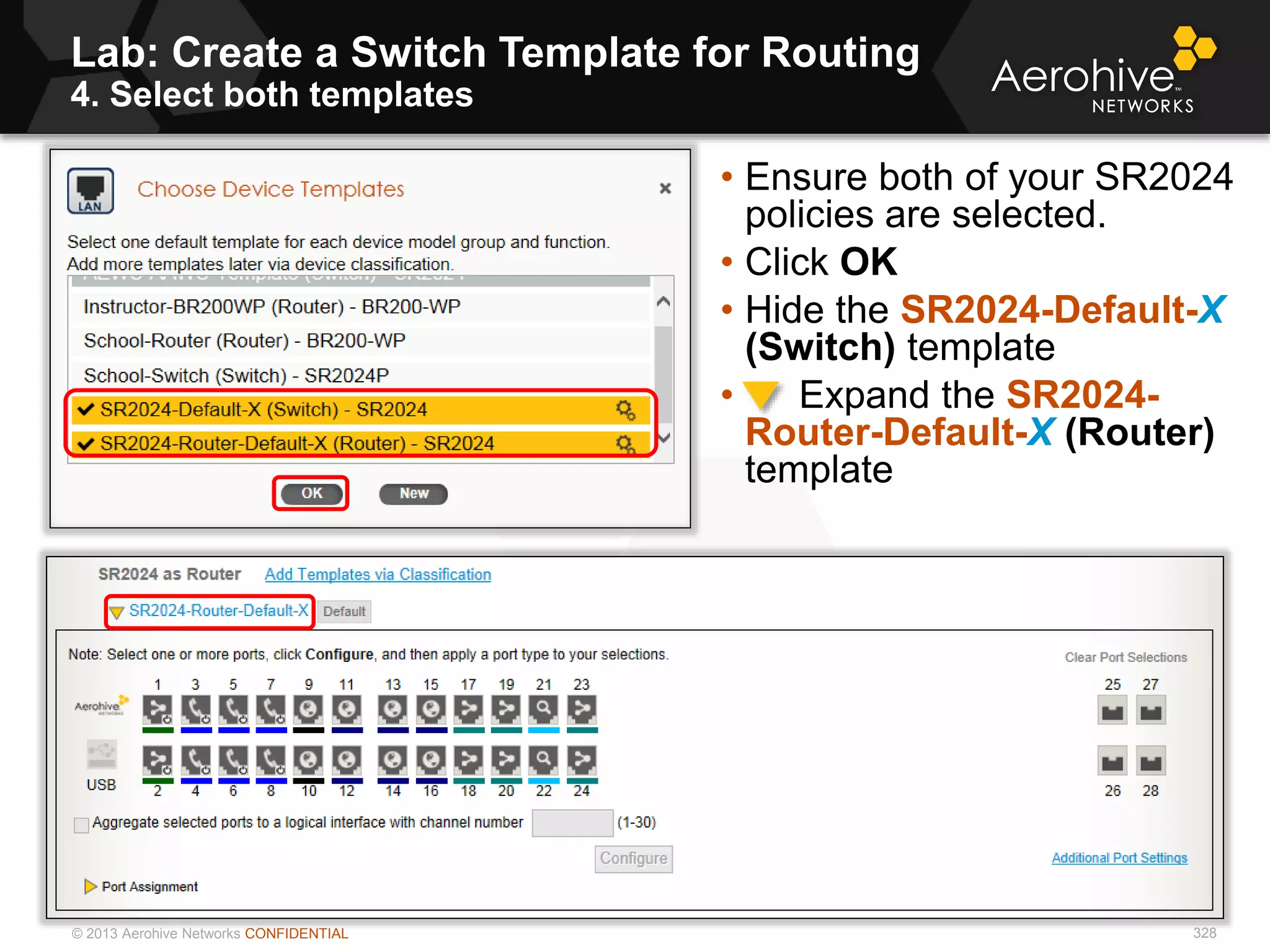Select globe port 12 icon
Image resolution: width=1270 pixels, height=952 pixels.
[347, 760]
